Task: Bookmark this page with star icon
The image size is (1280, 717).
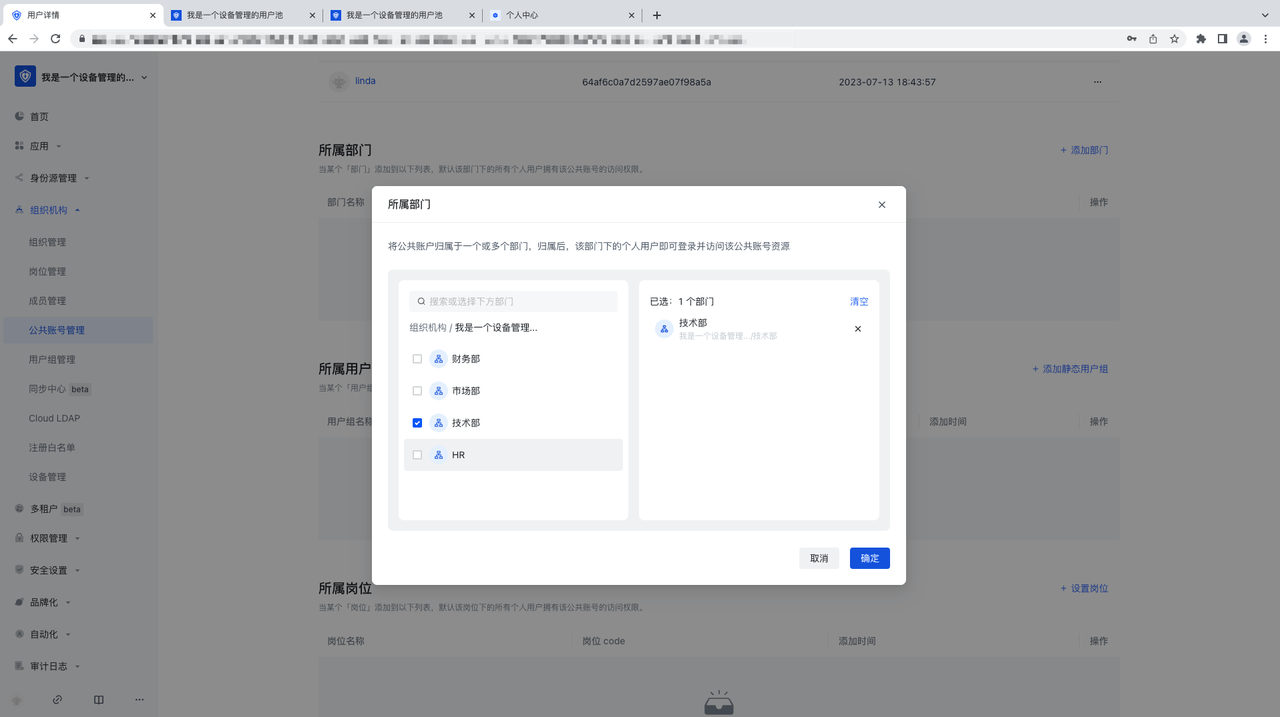Action: [1174, 39]
